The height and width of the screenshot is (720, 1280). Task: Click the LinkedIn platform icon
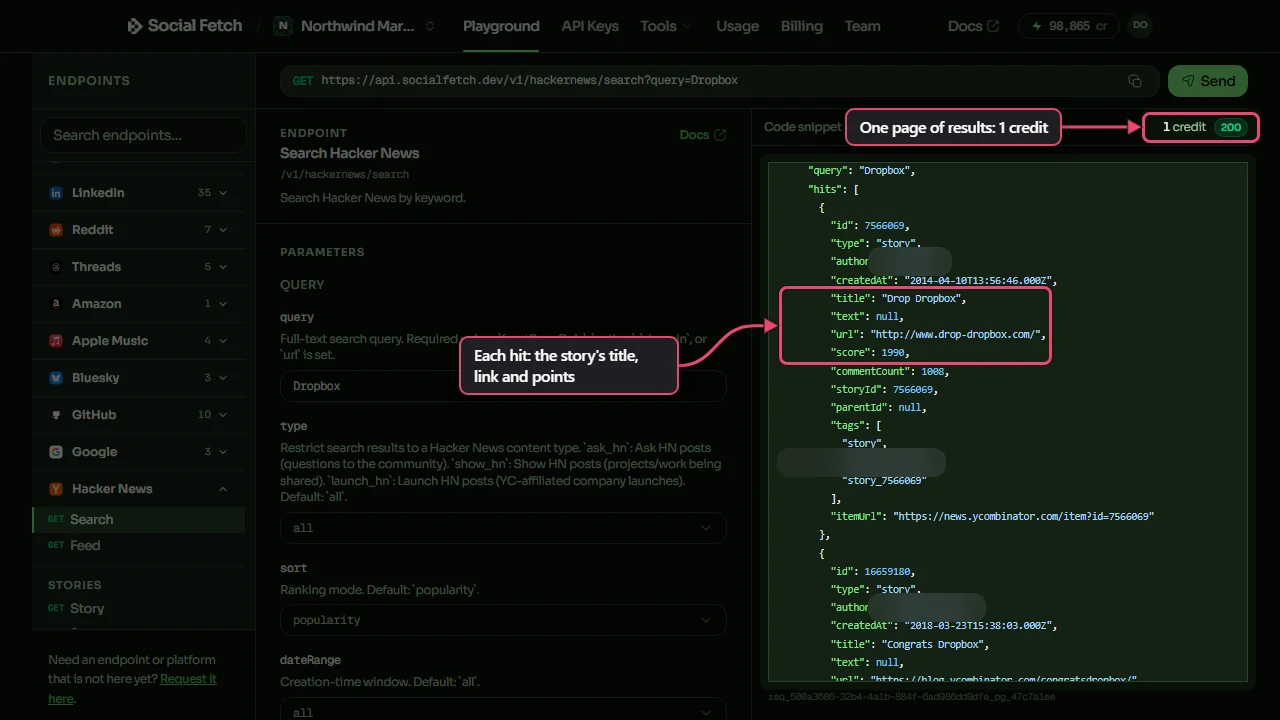click(56, 193)
